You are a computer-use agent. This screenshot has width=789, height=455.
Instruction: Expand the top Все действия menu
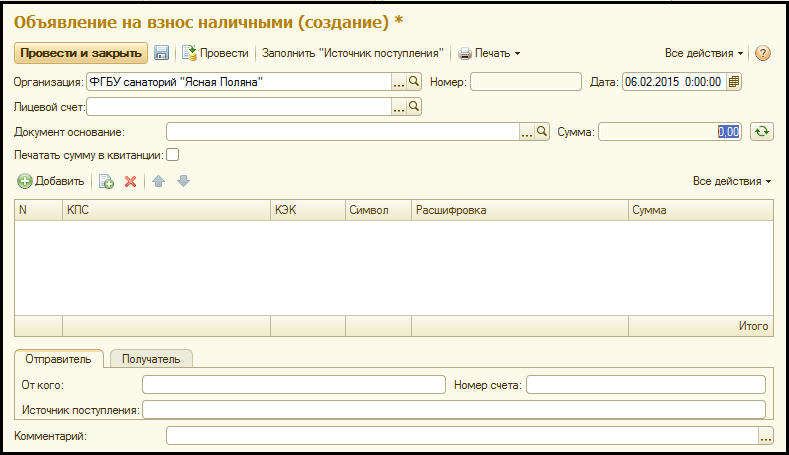[x=704, y=53]
